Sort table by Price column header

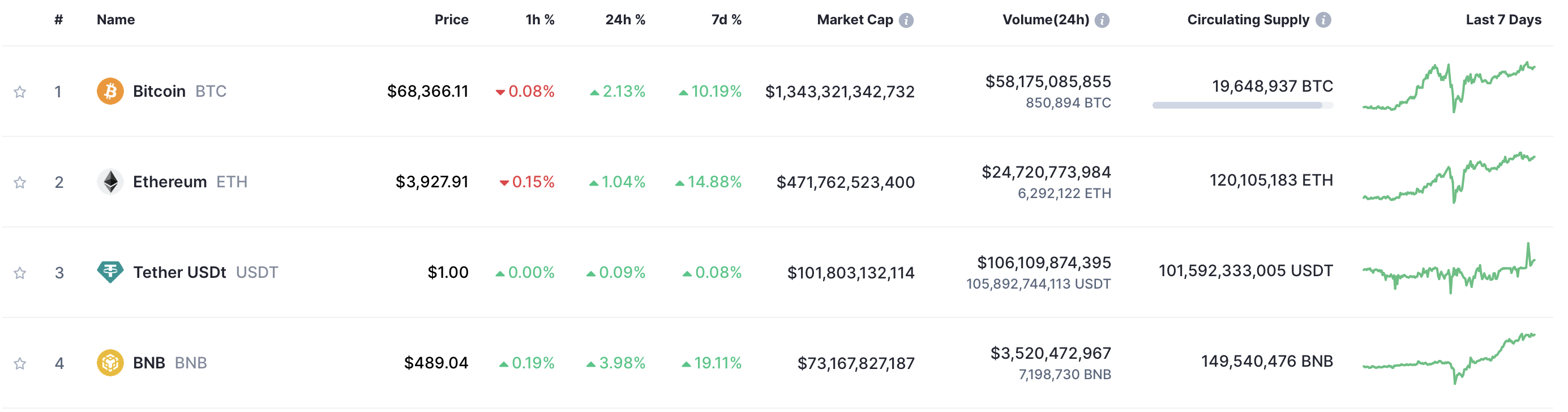(x=451, y=19)
